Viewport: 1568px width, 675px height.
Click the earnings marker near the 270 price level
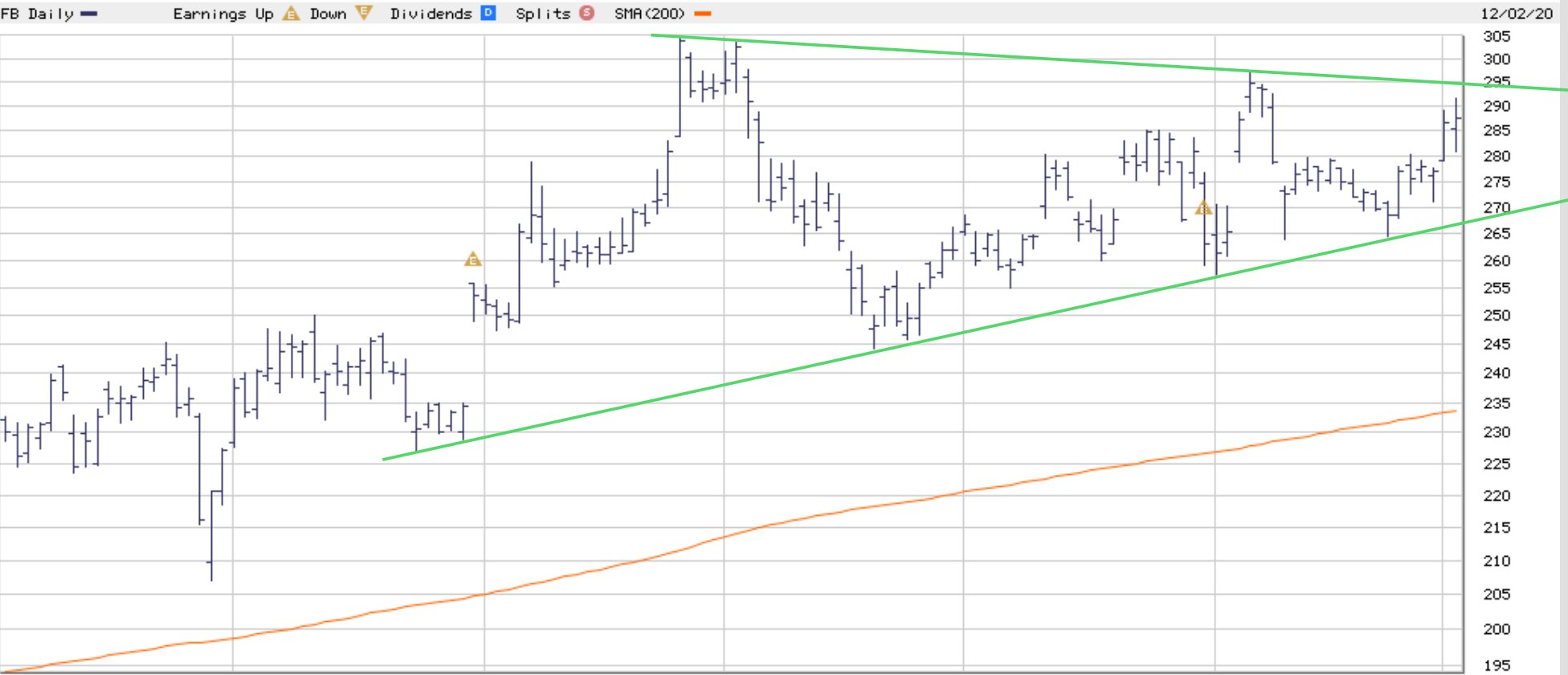(1203, 208)
